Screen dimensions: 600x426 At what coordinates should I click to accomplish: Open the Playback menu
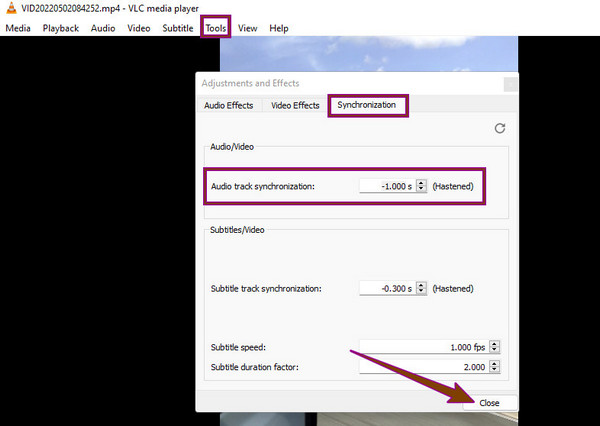pos(60,28)
